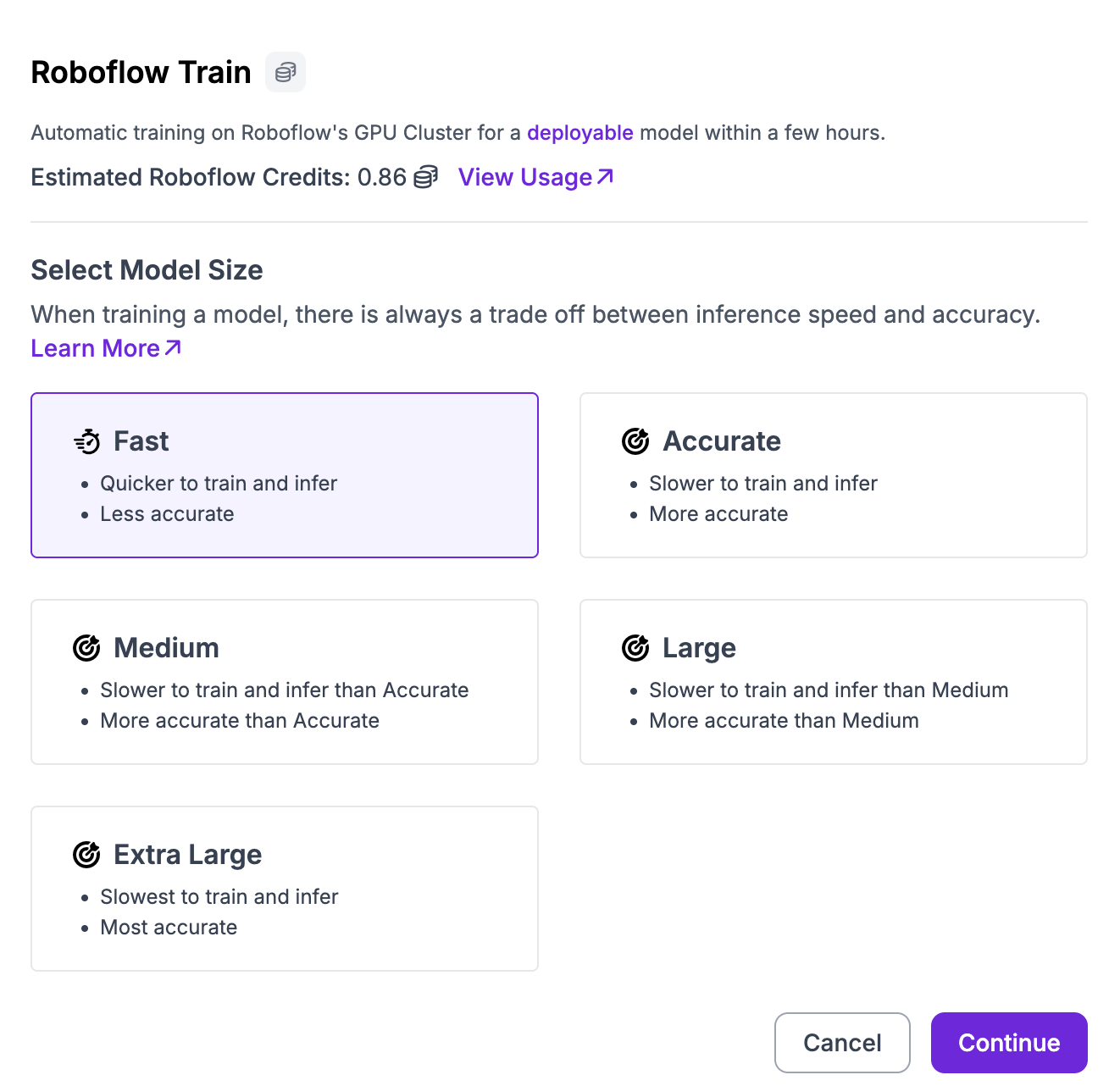Image resolution: width=1120 pixels, height=1086 pixels.
Task: Click the target icon on the Accurate card
Action: [x=635, y=441]
